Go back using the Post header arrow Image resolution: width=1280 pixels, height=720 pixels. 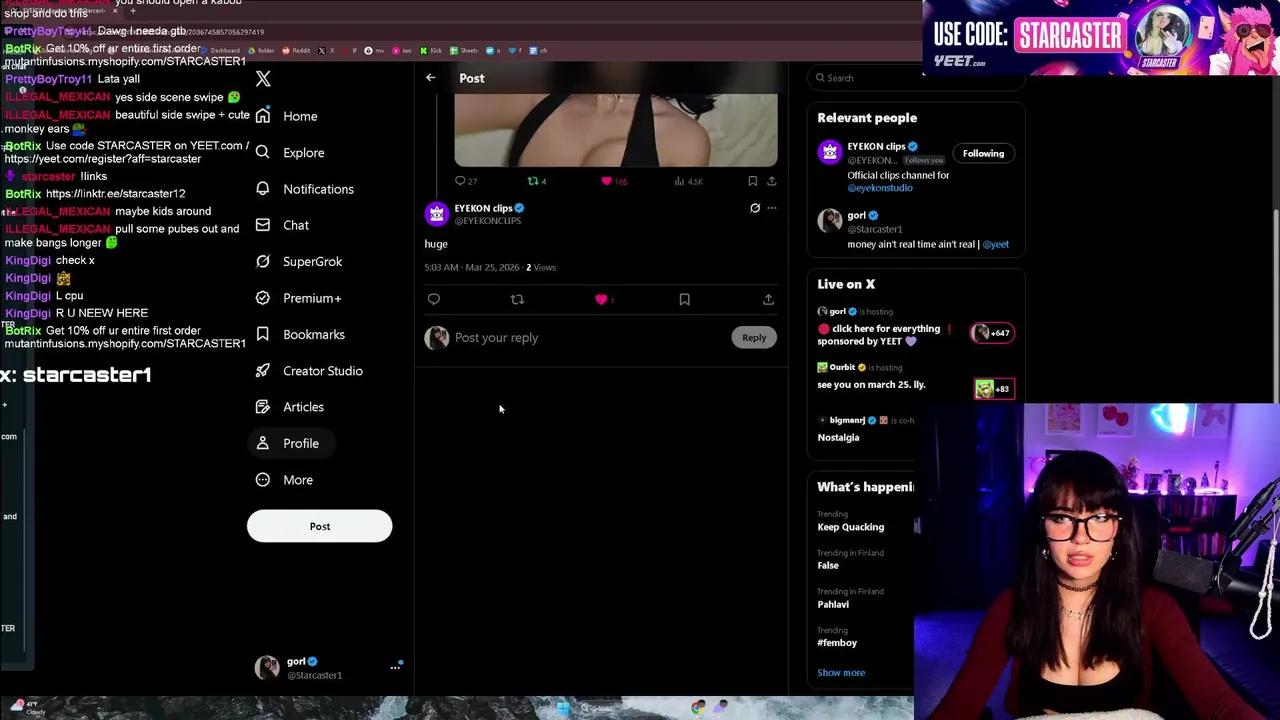(431, 78)
